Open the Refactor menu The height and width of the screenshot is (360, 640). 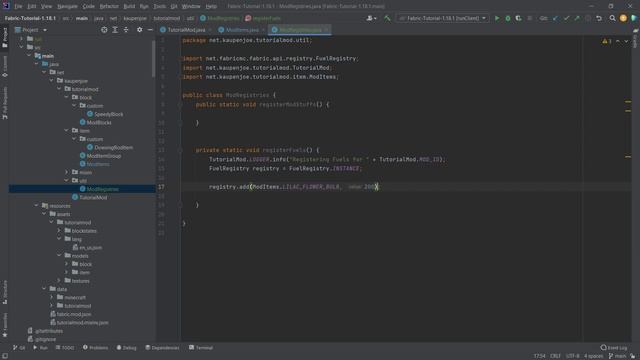pyautogui.click(x=109, y=7)
